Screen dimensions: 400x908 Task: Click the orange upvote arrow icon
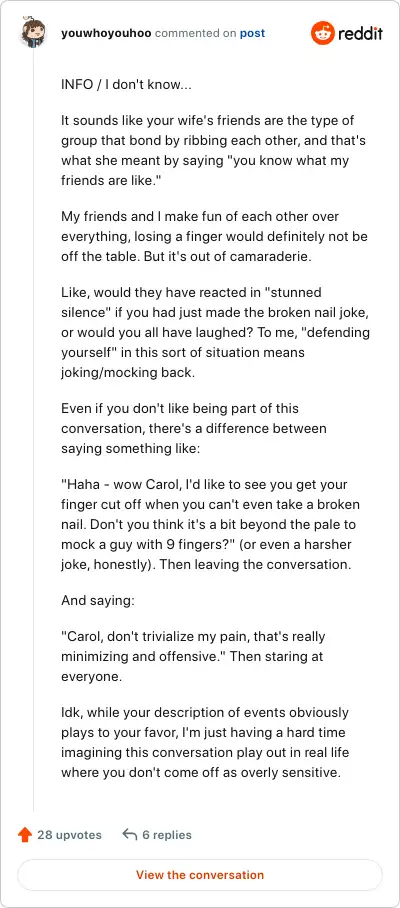24,834
